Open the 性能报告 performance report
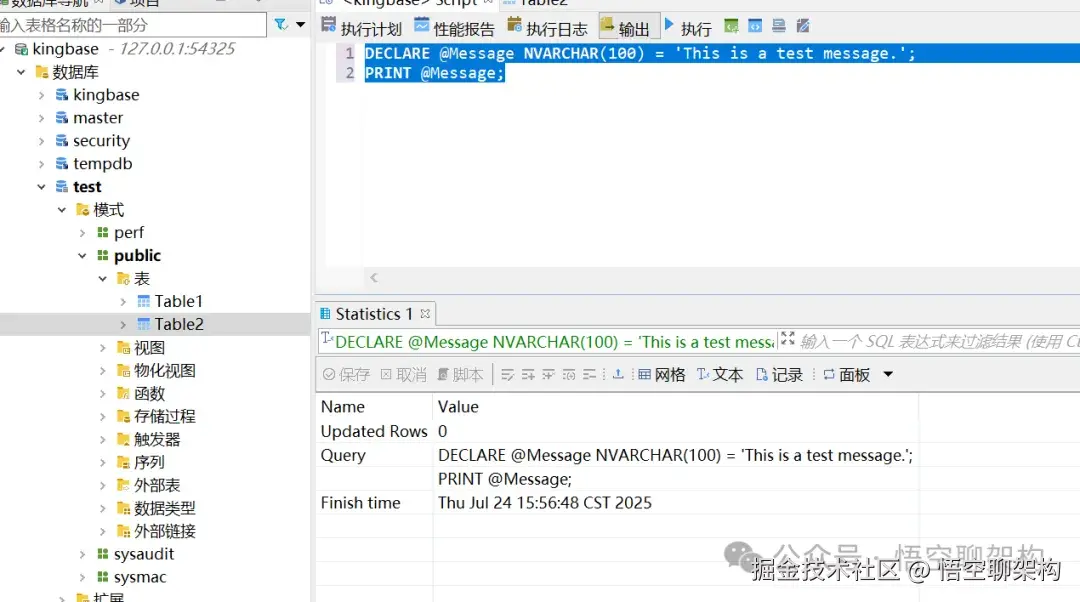This screenshot has width=1080, height=602. pos(455,28)
